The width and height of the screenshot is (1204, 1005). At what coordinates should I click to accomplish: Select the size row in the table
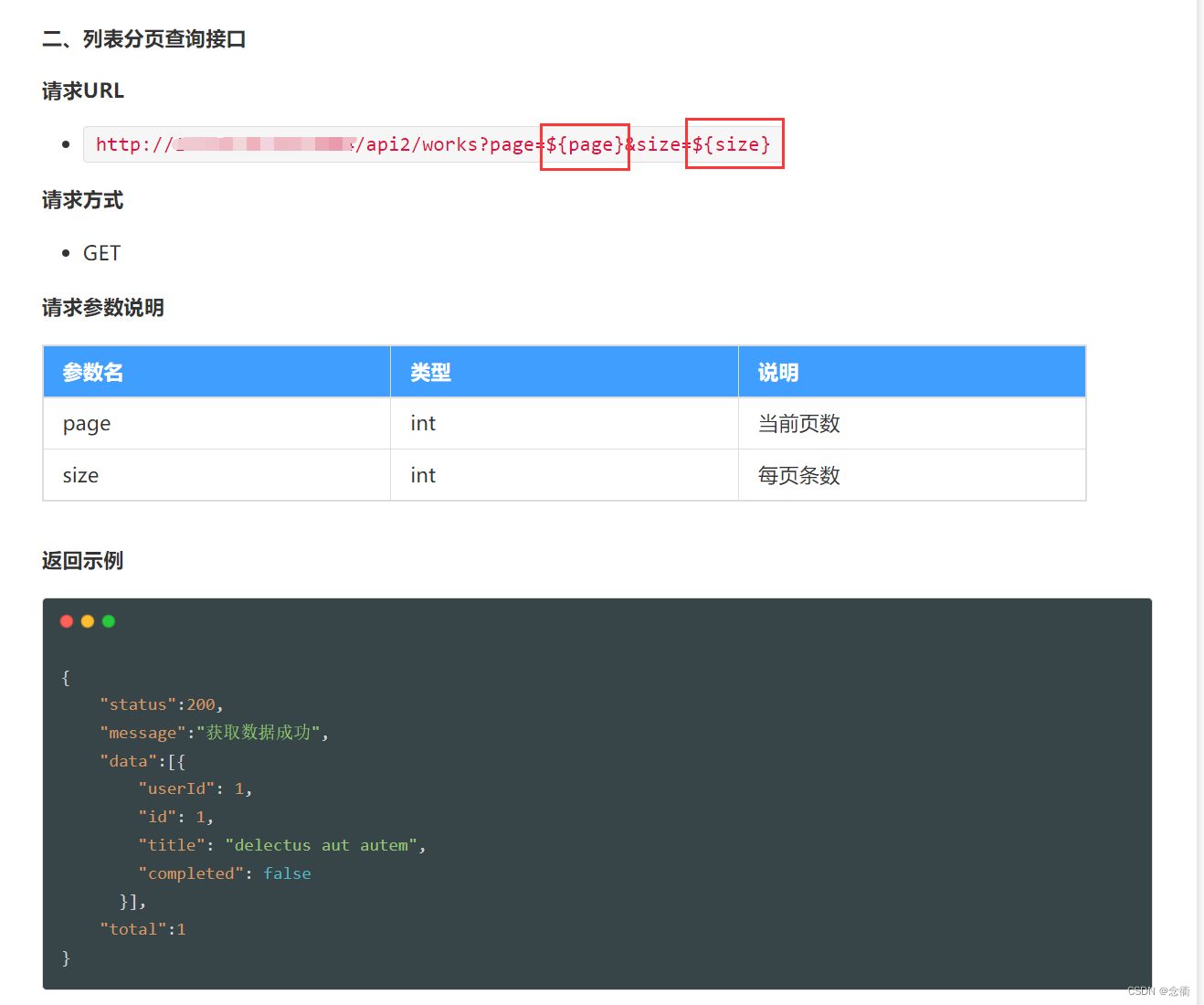pyautogui.click(x=80, y=475)
